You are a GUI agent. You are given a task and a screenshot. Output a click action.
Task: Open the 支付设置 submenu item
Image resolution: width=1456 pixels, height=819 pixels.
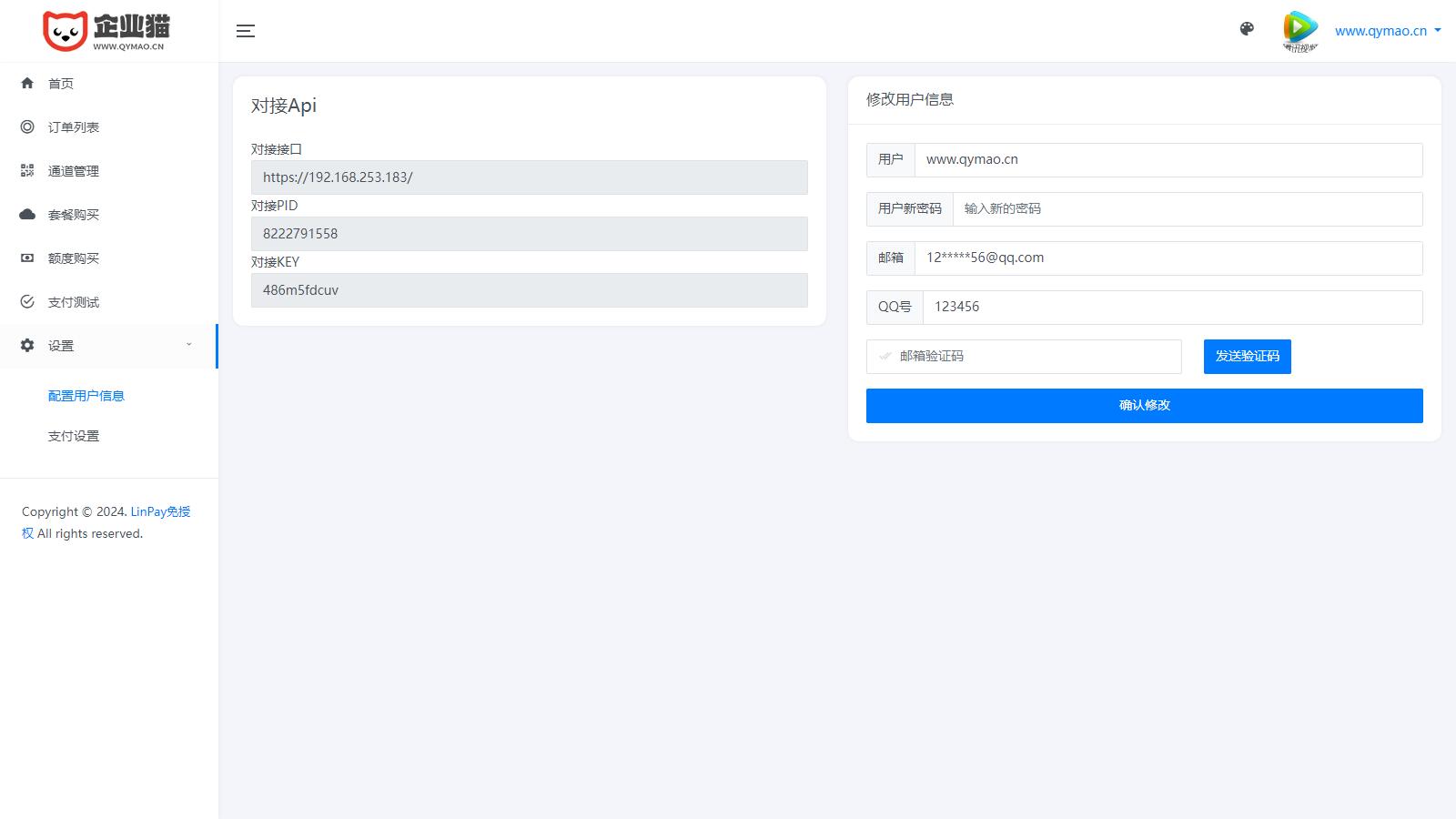(x=74, y=436)
